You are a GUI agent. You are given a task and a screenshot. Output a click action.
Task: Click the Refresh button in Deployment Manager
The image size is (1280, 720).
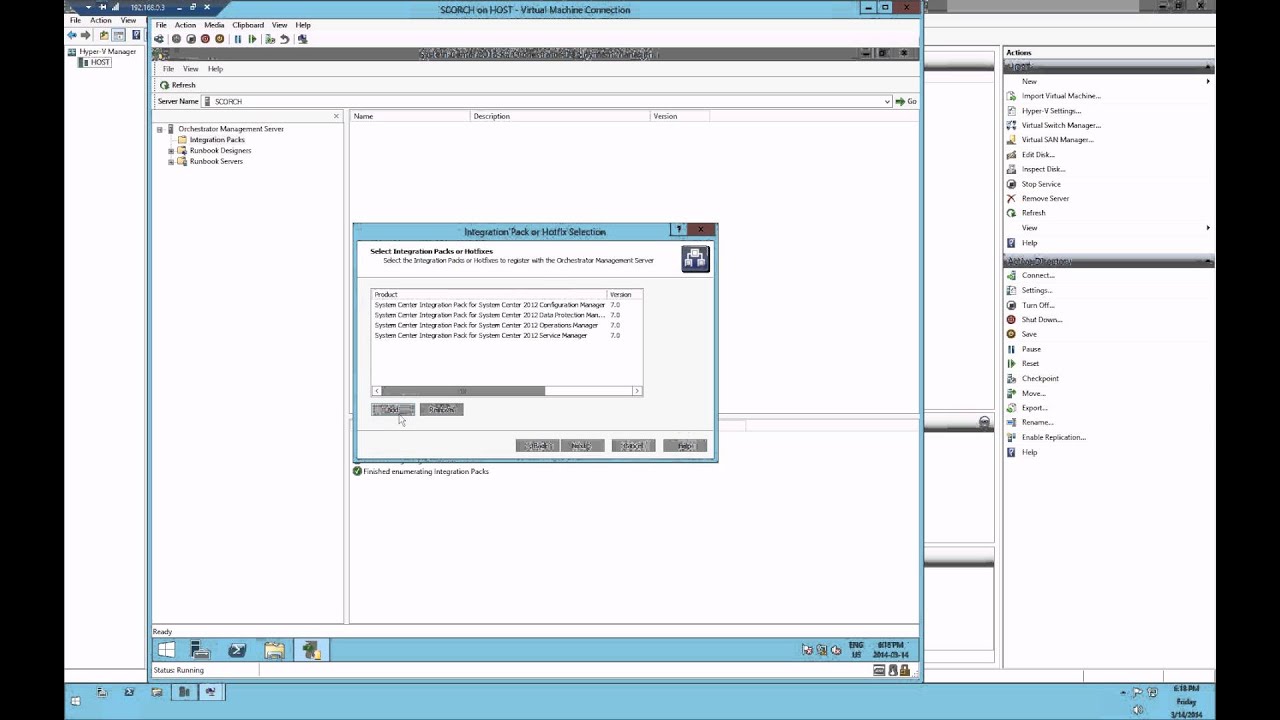[178, 85]
